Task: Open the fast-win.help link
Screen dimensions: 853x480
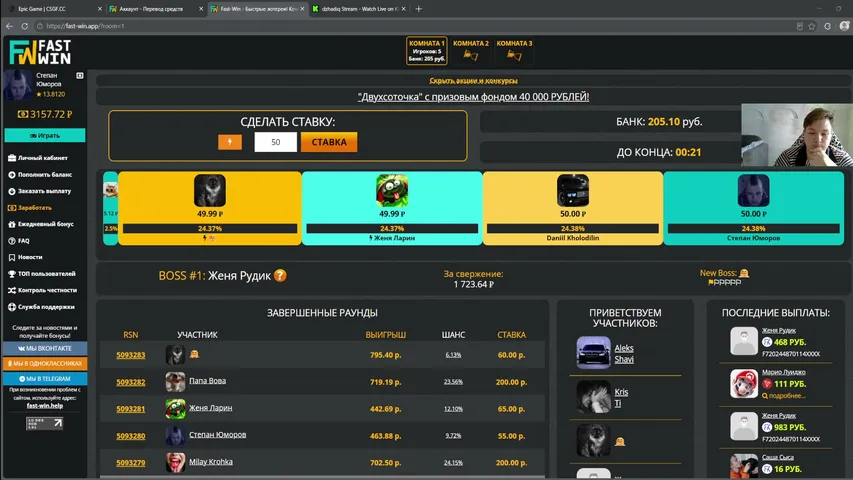Action: coord(45,406)
